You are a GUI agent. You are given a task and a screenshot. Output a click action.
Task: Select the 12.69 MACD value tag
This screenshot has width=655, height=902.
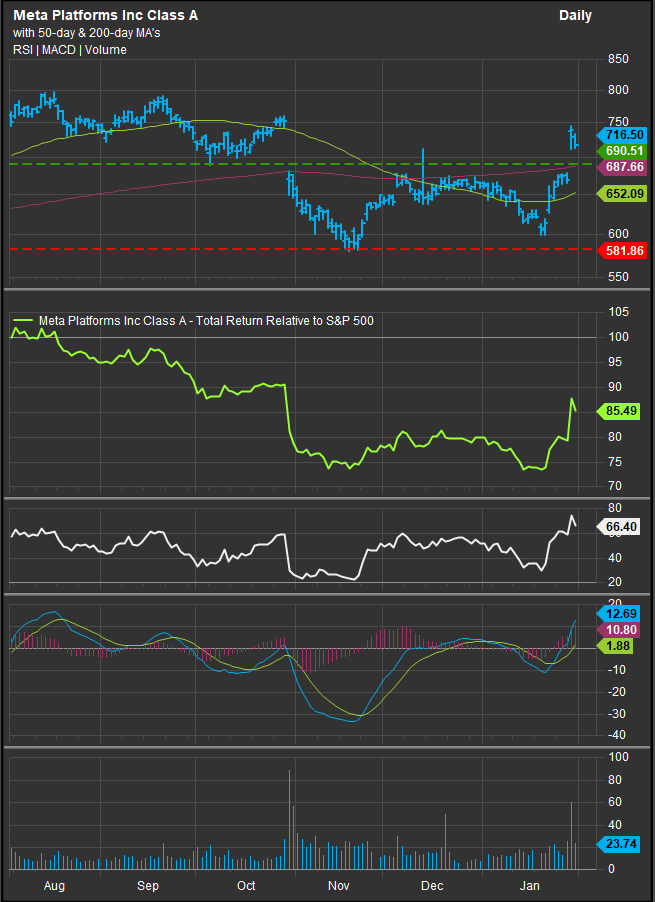(624, 613)
